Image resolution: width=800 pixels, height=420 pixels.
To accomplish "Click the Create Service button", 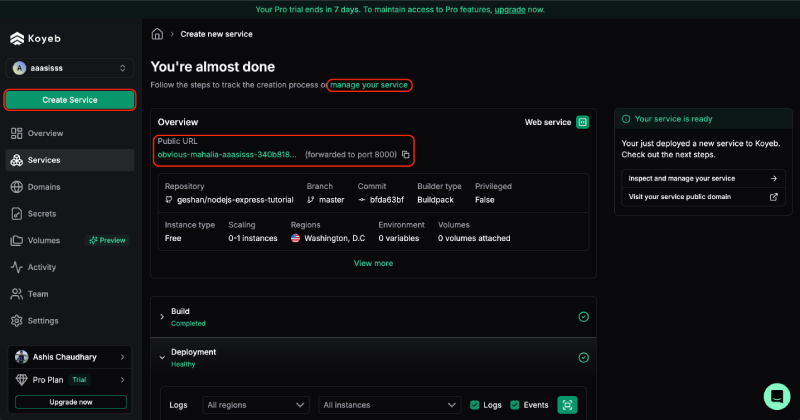I will click(70, 100).
